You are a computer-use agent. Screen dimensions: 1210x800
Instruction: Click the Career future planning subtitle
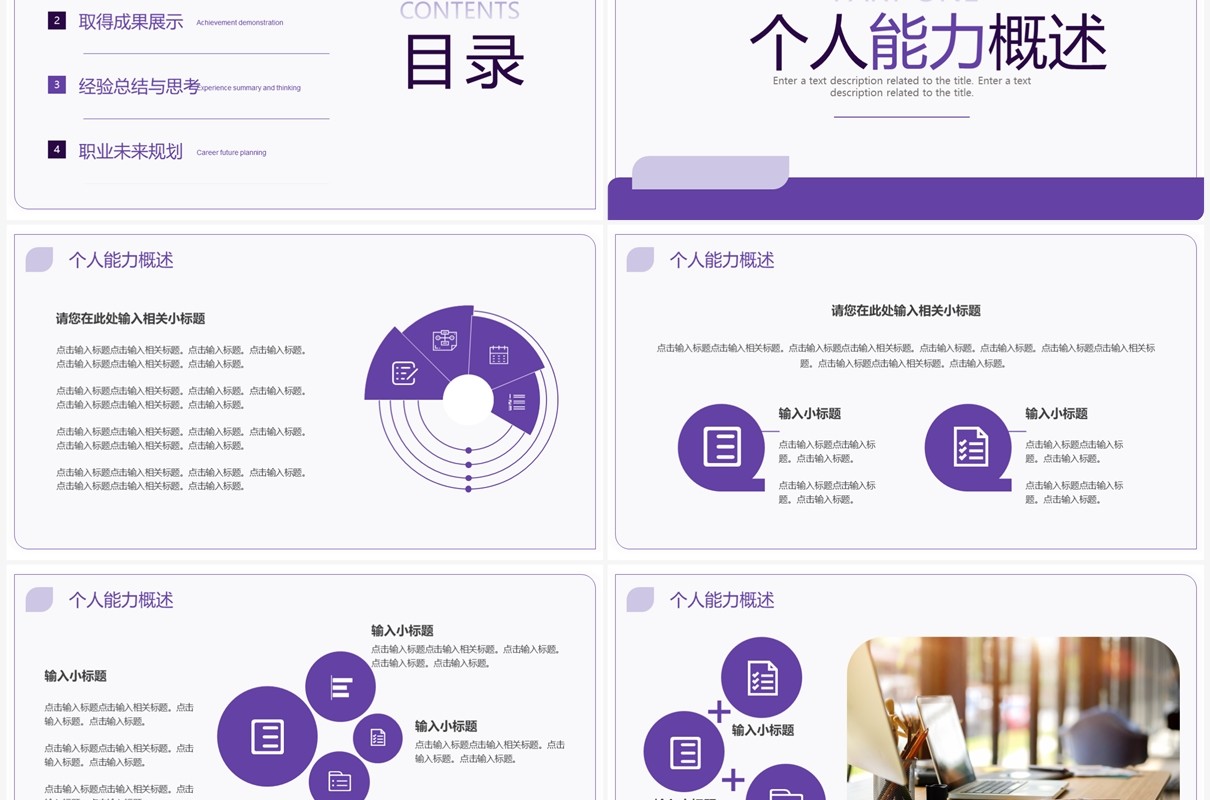[231, 153]
